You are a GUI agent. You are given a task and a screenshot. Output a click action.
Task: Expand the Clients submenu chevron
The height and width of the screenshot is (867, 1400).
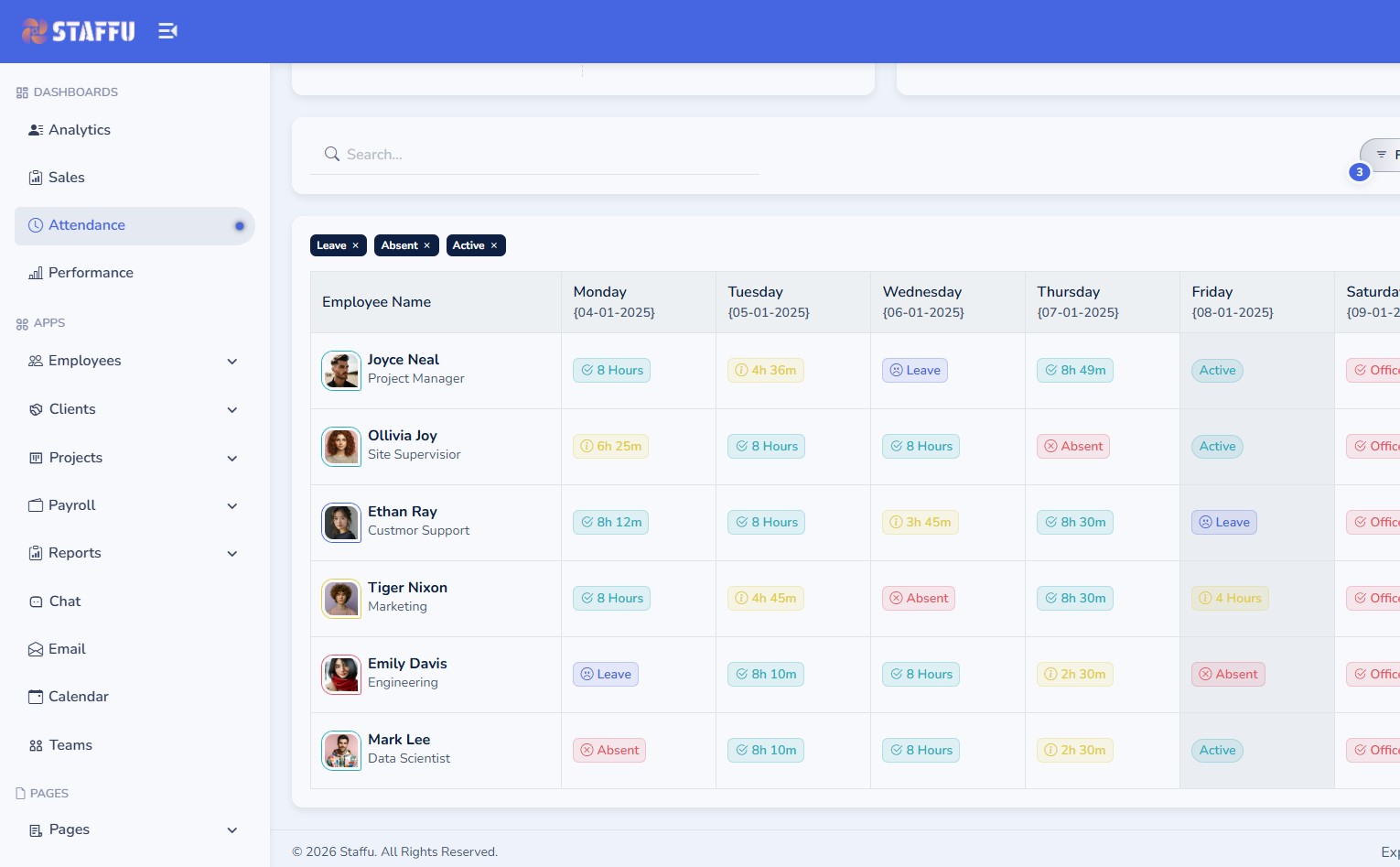tap(232, 410)
